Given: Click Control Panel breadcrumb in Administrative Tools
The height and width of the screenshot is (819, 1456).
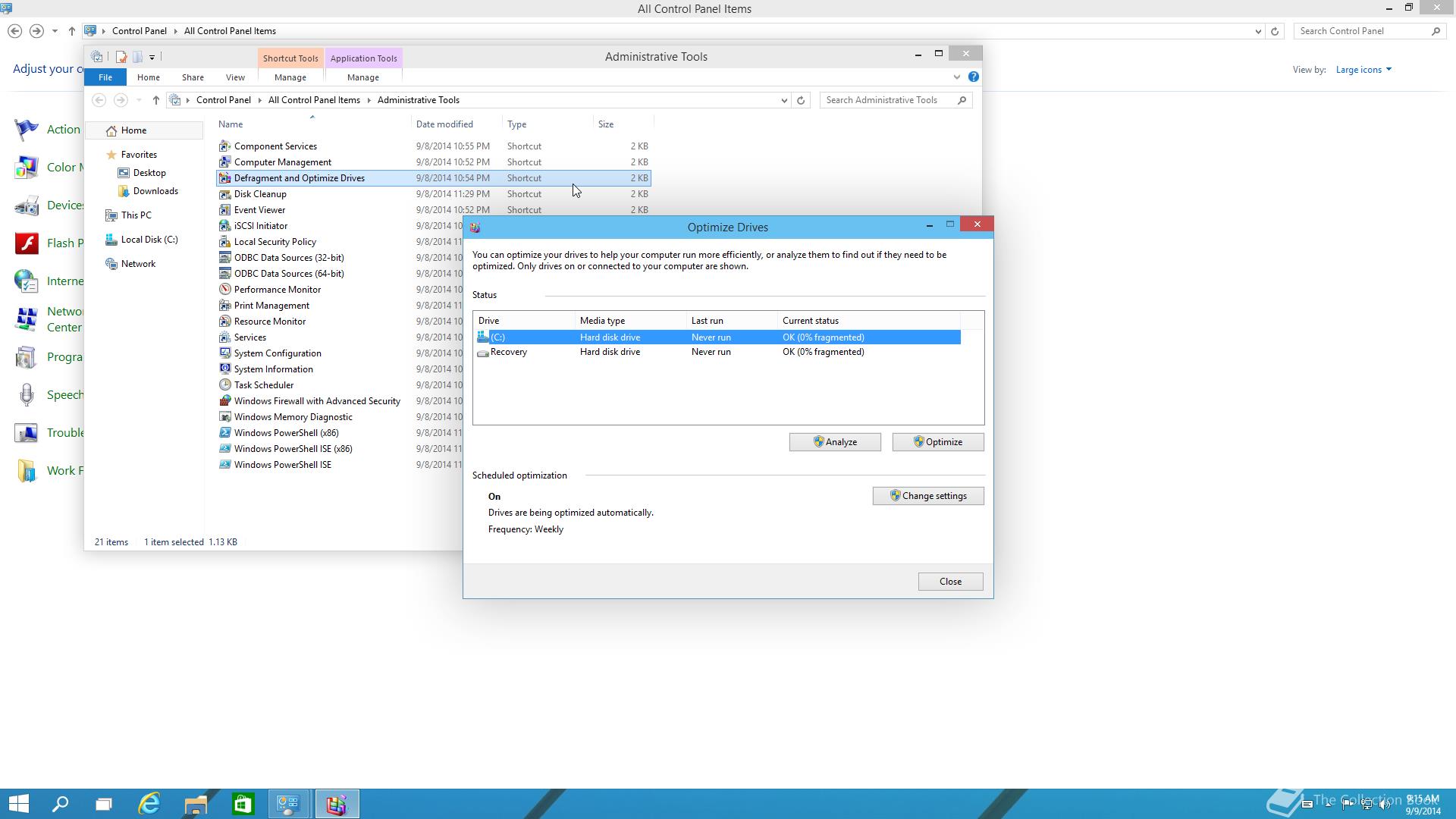Looking at the screenshot, I should click(x=223, y=100).
